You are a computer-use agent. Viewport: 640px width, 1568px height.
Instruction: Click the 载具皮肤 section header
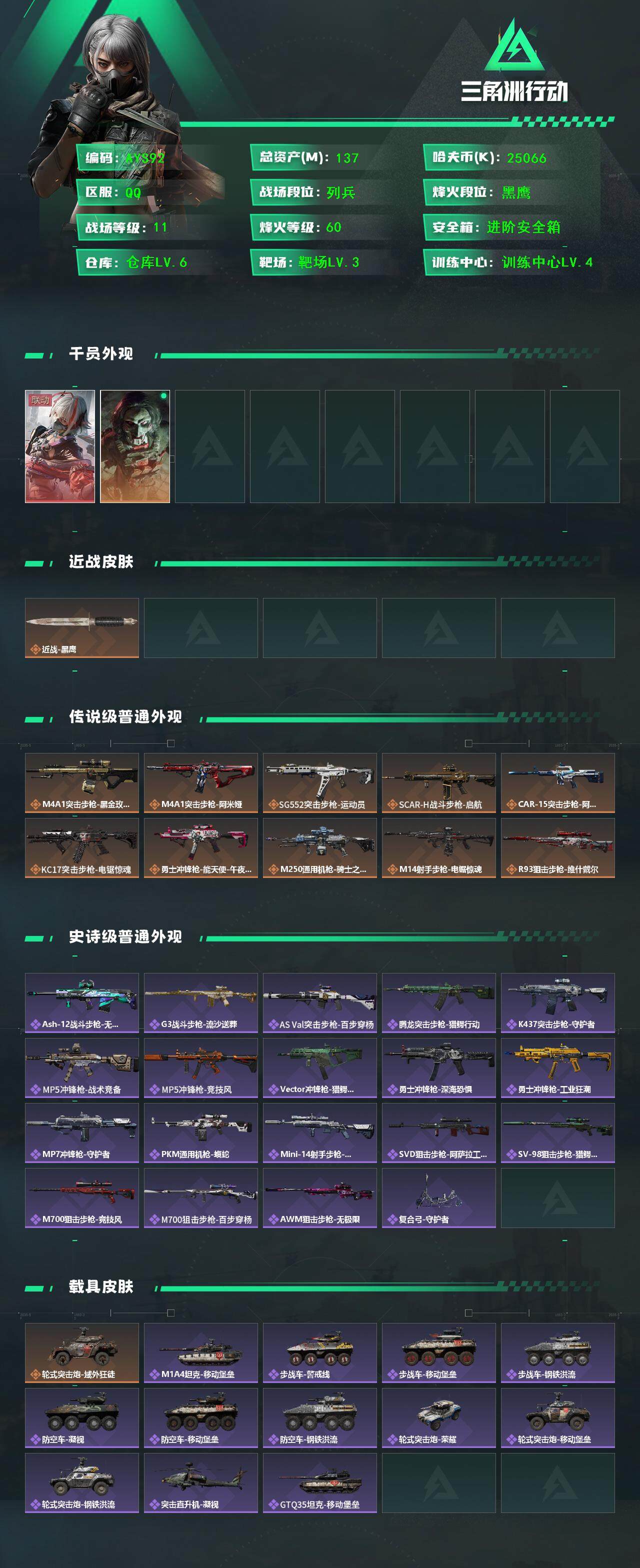(101, 1286)
